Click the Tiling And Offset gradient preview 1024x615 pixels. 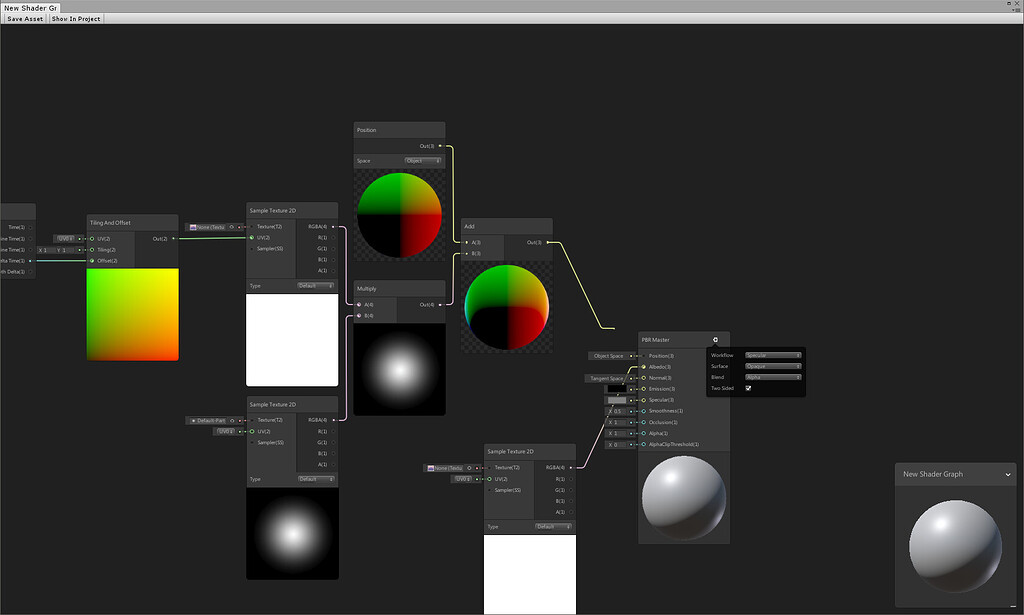133,314
